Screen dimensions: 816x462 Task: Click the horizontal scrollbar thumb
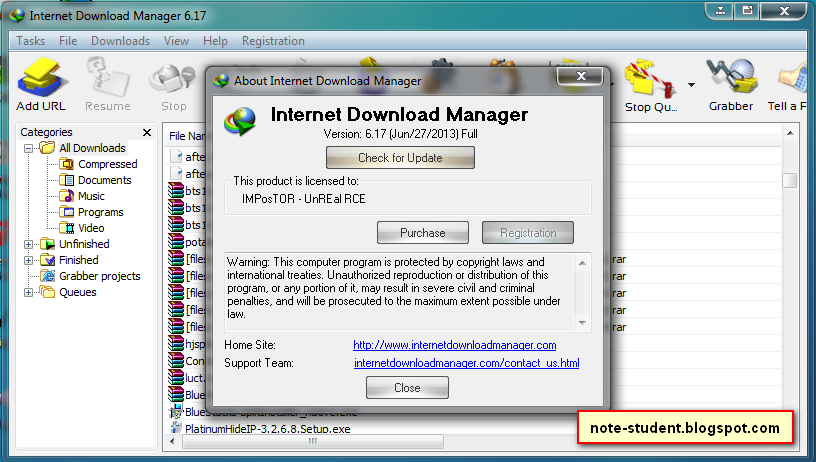coord(312,442)
